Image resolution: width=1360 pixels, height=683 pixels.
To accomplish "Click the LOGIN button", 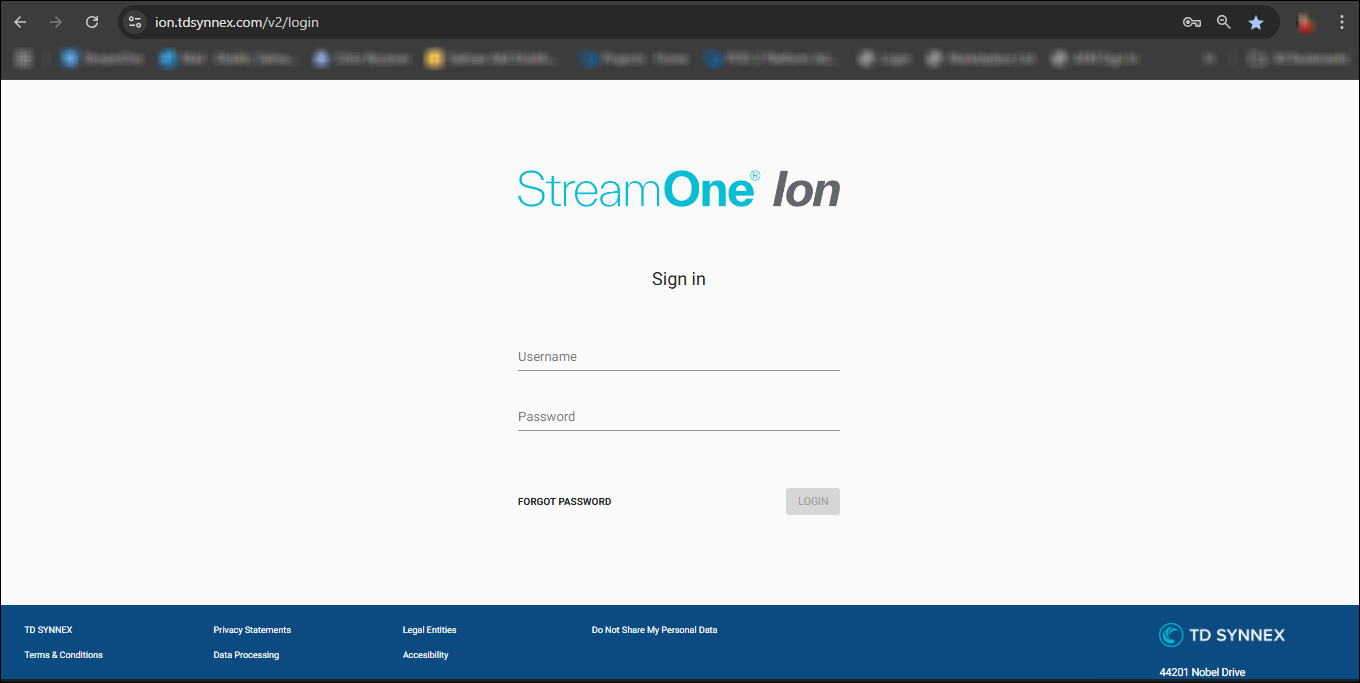I will pyautogui.click(x=813, y=501).
